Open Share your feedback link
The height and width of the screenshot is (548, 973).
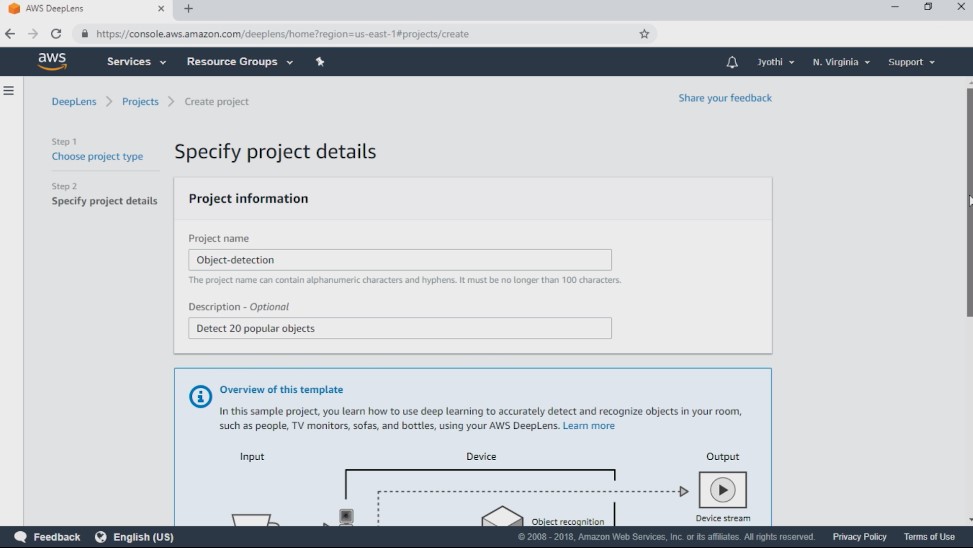tap(725, 98)
